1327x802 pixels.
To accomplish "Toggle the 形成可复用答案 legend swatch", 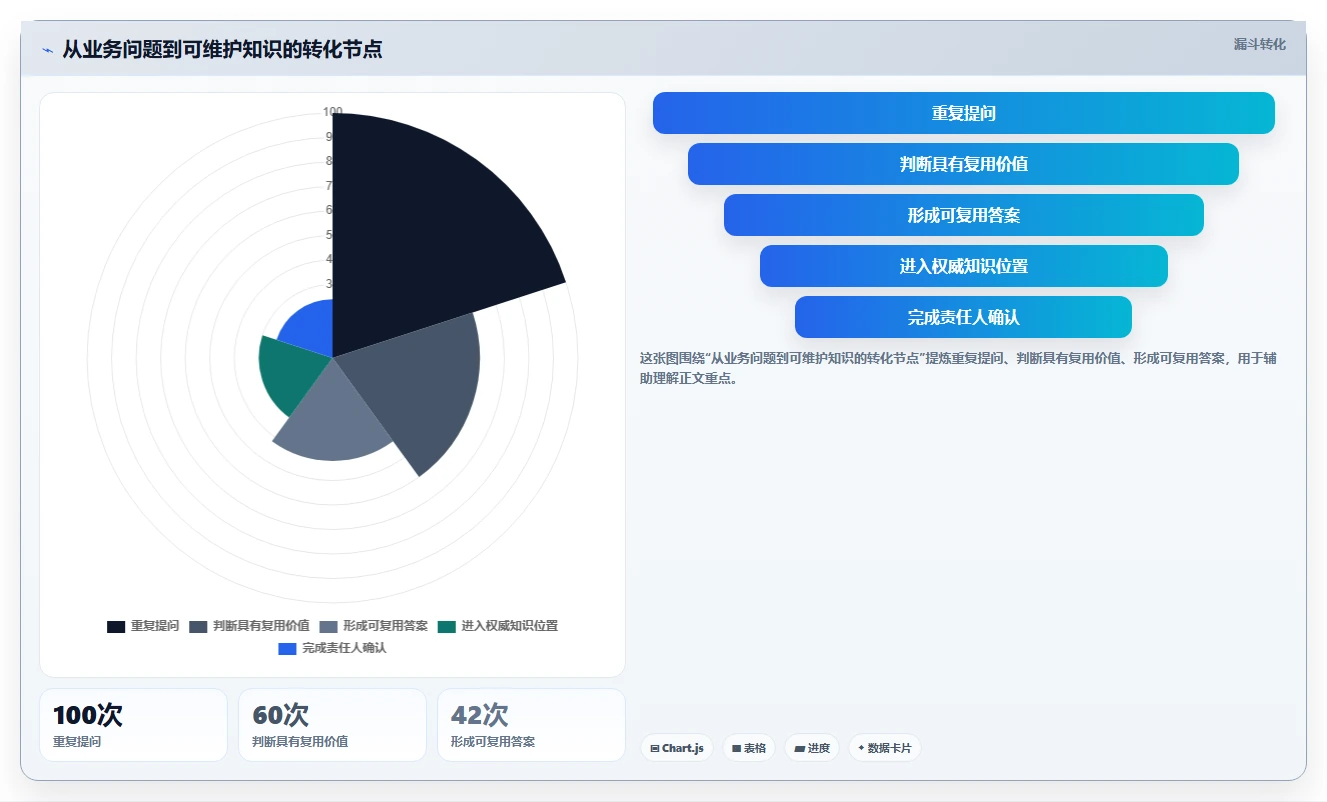I will (328, 627).
